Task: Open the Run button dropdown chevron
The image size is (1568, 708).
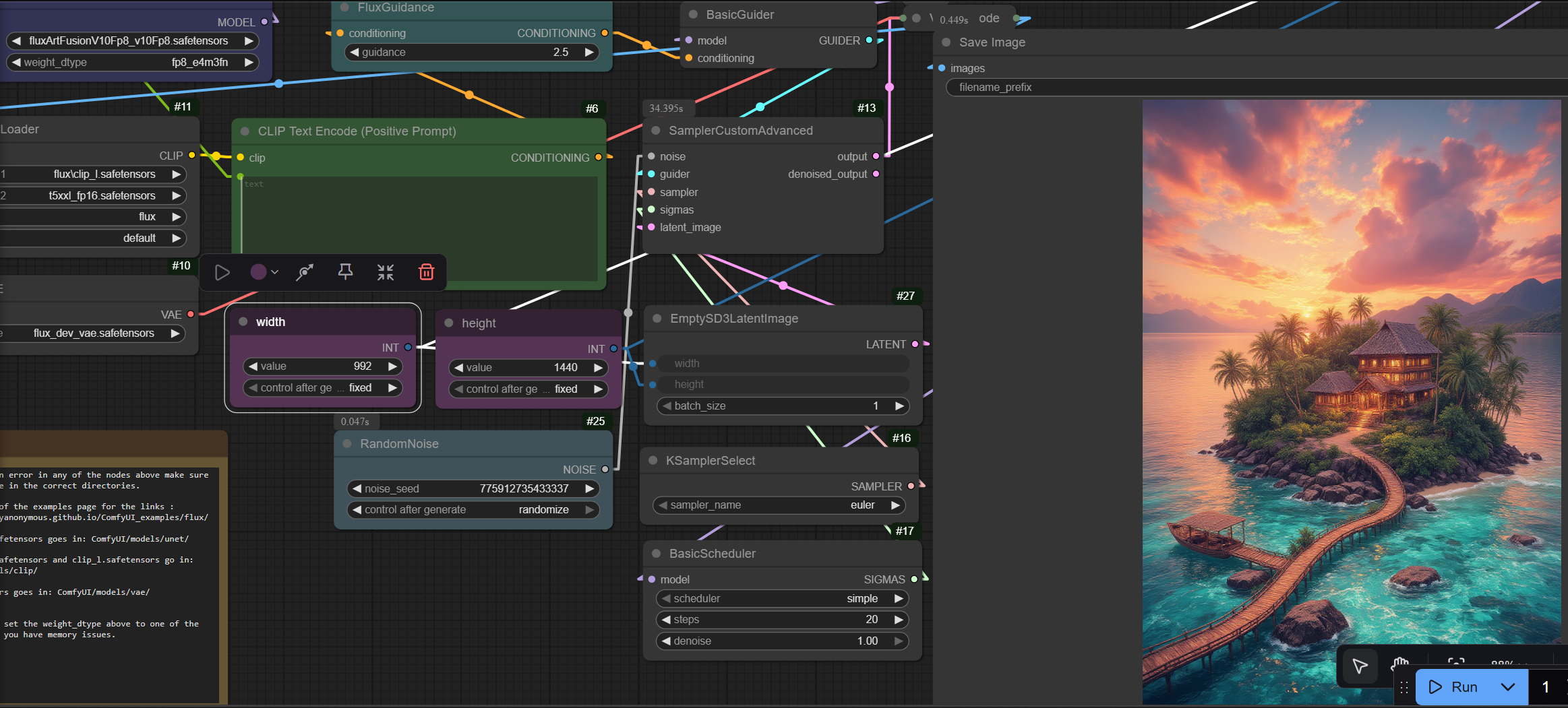Action: (x=1508, y=687)
